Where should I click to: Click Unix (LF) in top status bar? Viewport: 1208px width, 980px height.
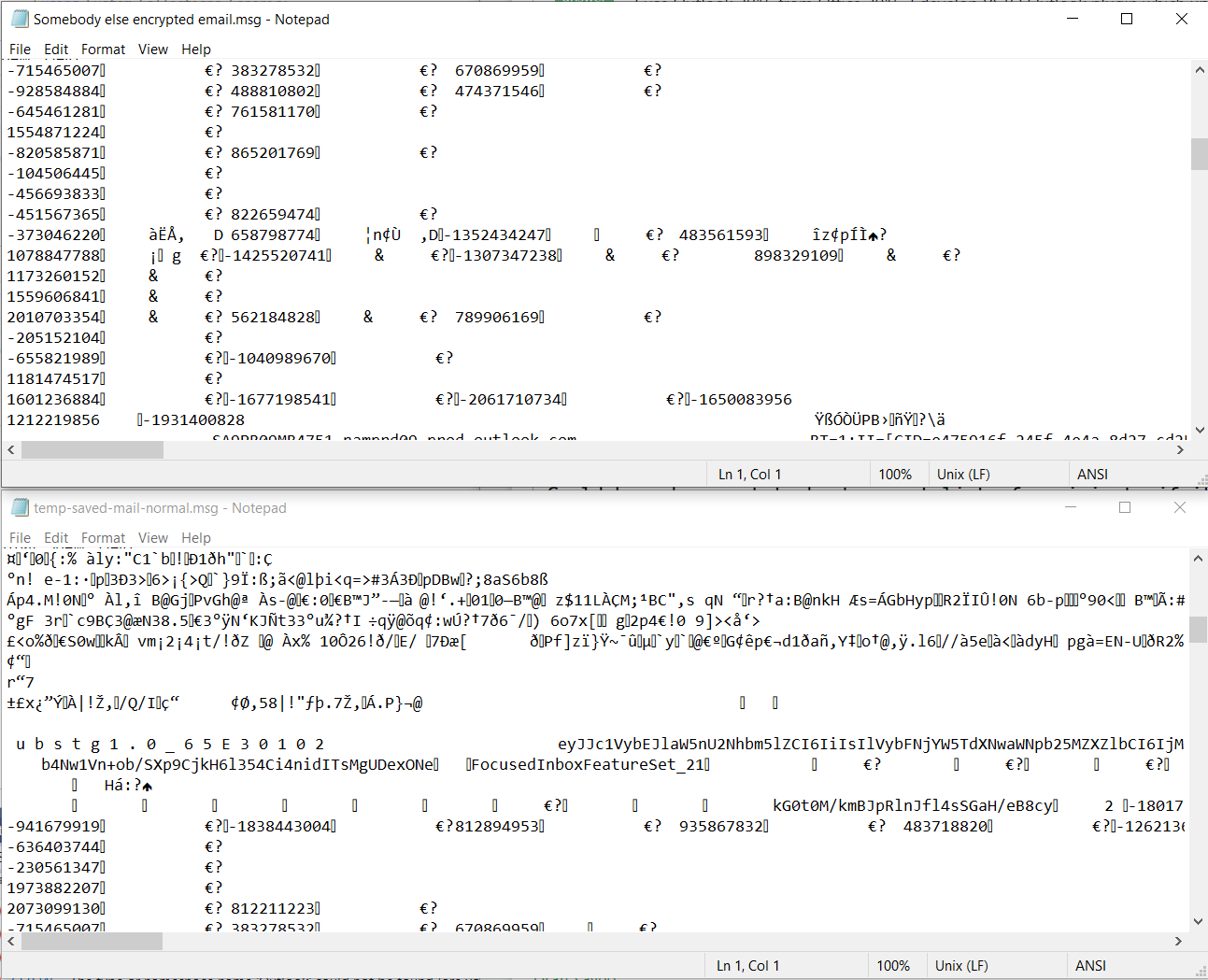pos(963,475)
